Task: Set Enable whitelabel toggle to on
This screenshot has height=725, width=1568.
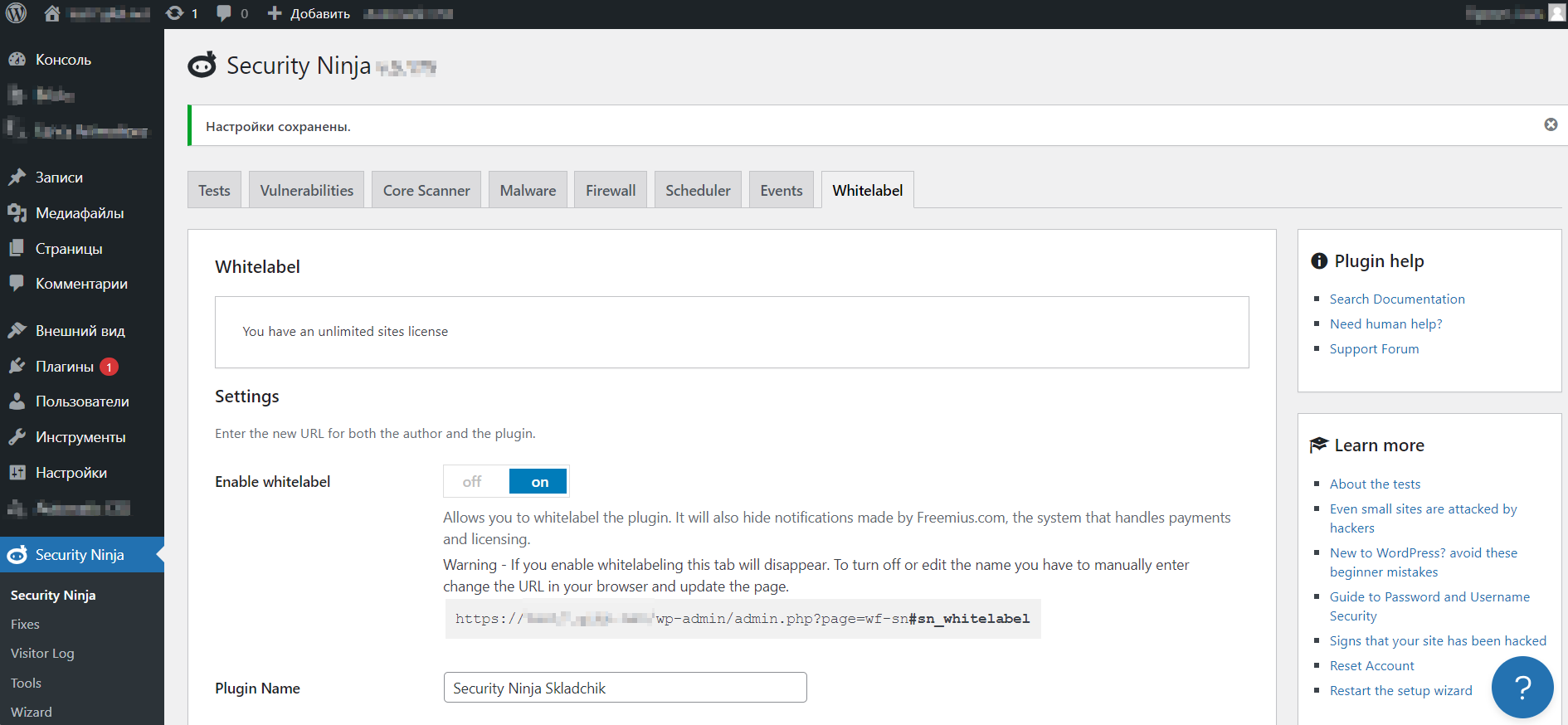Action: coord(539,482)
